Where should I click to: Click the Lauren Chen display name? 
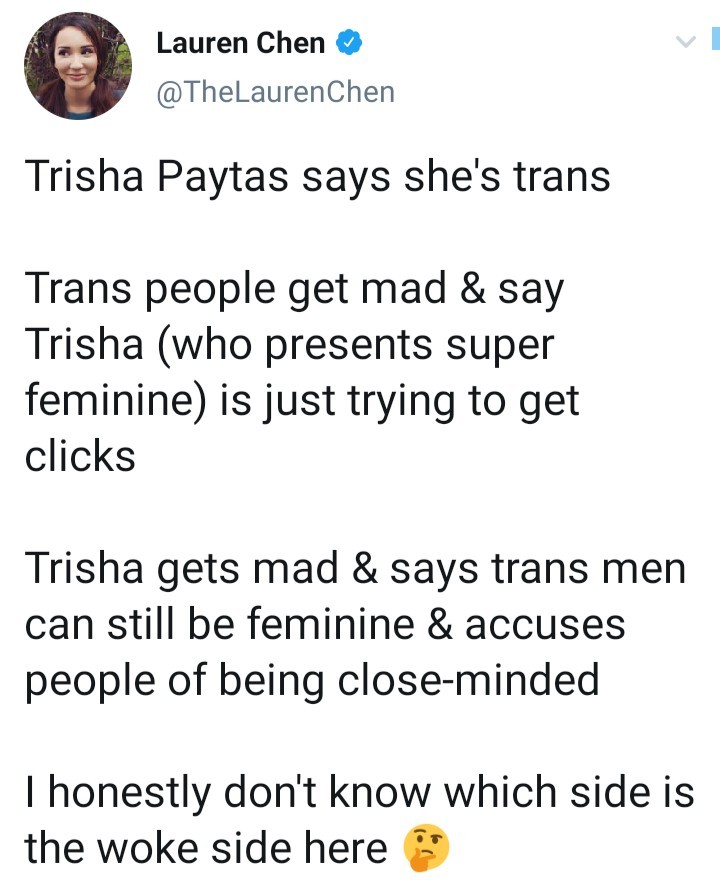pyautogui.click(x=241, y=43)
